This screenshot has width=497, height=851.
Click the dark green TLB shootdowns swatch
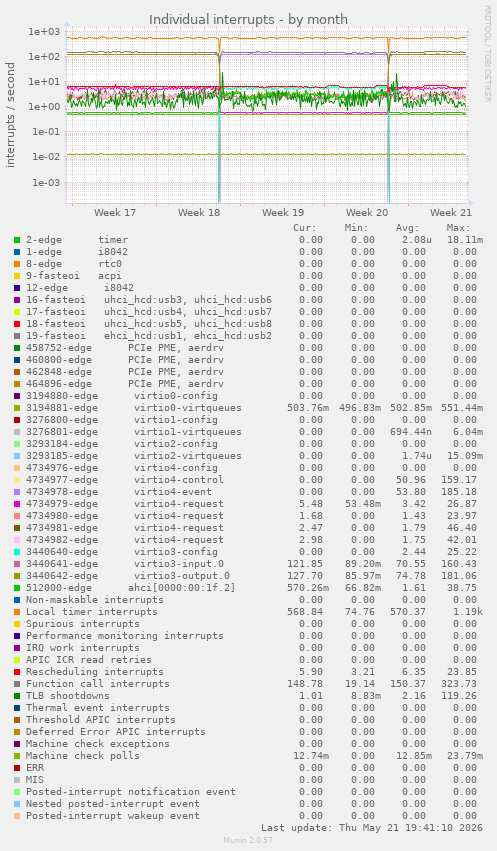[17, 696]
